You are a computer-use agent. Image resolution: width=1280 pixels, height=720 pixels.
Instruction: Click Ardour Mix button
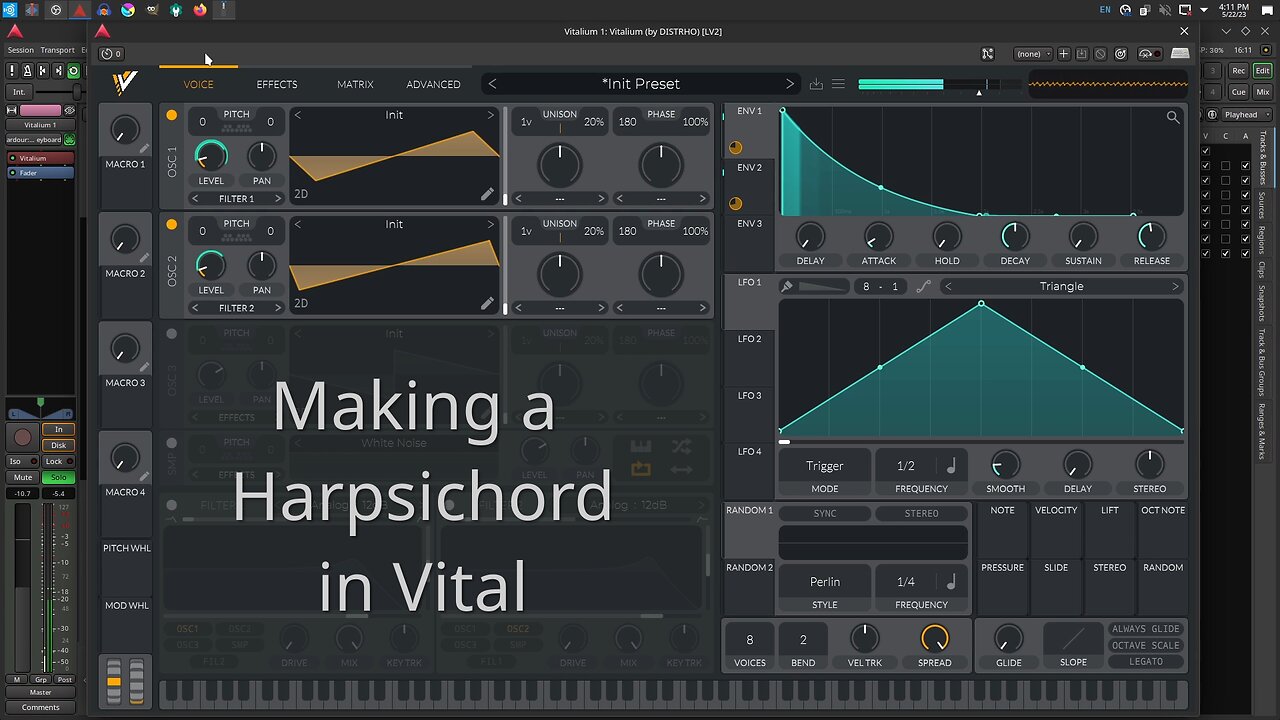1262,92
